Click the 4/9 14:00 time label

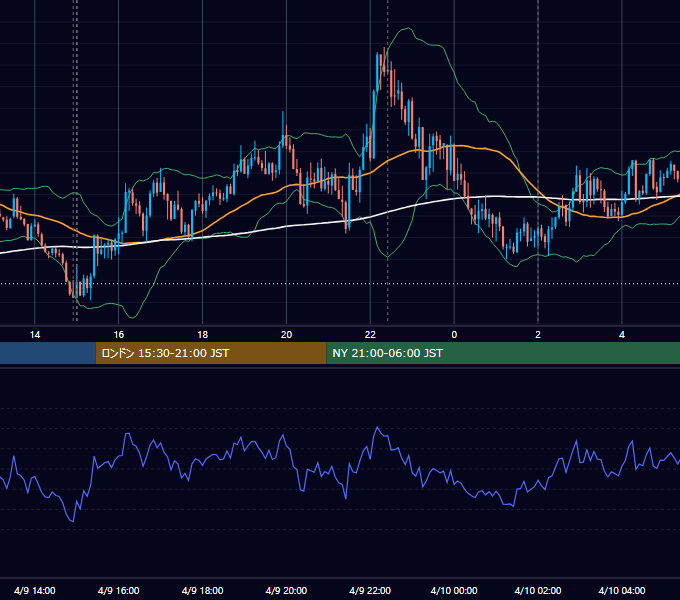point(35,590)
